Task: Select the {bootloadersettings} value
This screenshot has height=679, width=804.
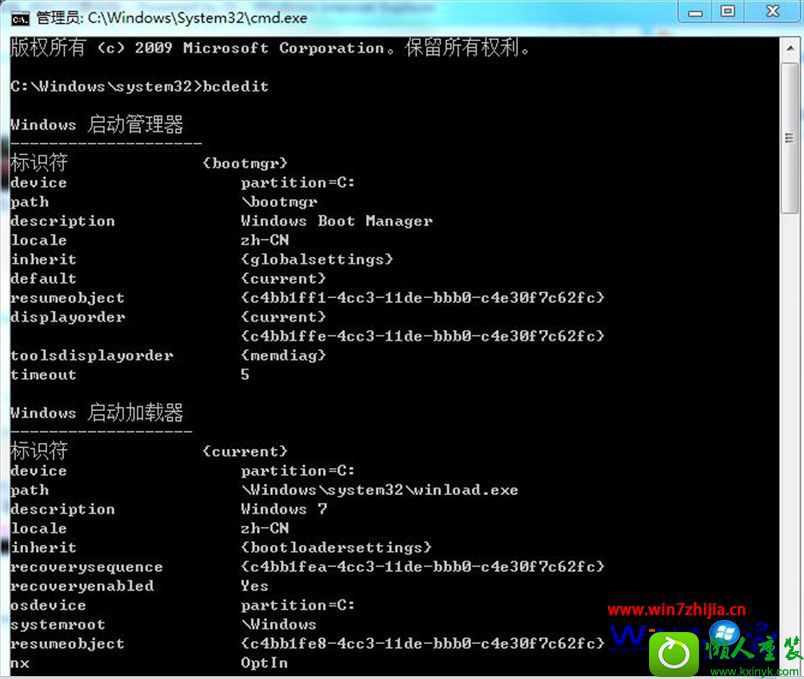Action: [x=336, y=548]
